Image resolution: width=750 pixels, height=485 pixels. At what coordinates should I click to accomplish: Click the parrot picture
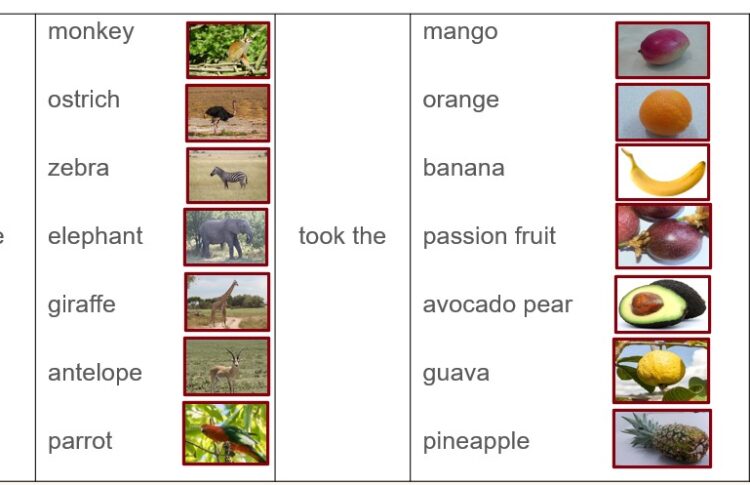226,433
